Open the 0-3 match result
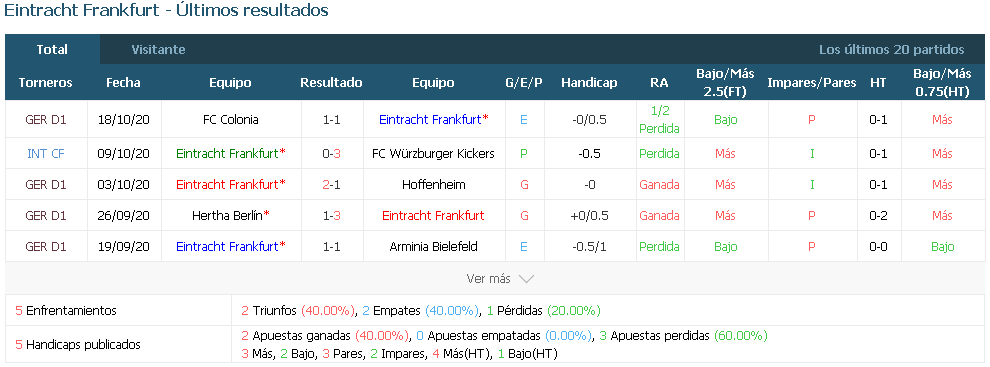Image resolution: width=990 pixels, height=367 pixels. pos(331,153)
